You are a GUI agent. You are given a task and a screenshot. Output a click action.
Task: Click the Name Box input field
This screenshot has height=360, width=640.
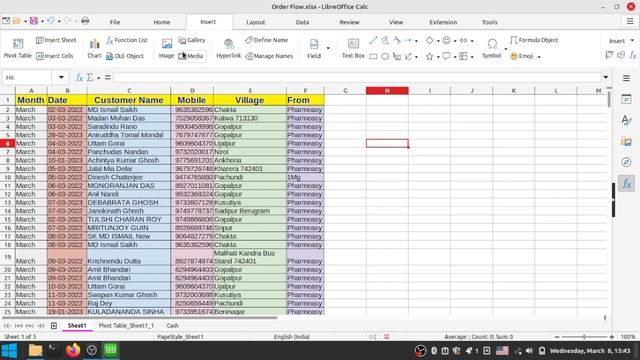click(x=27, y=77)
